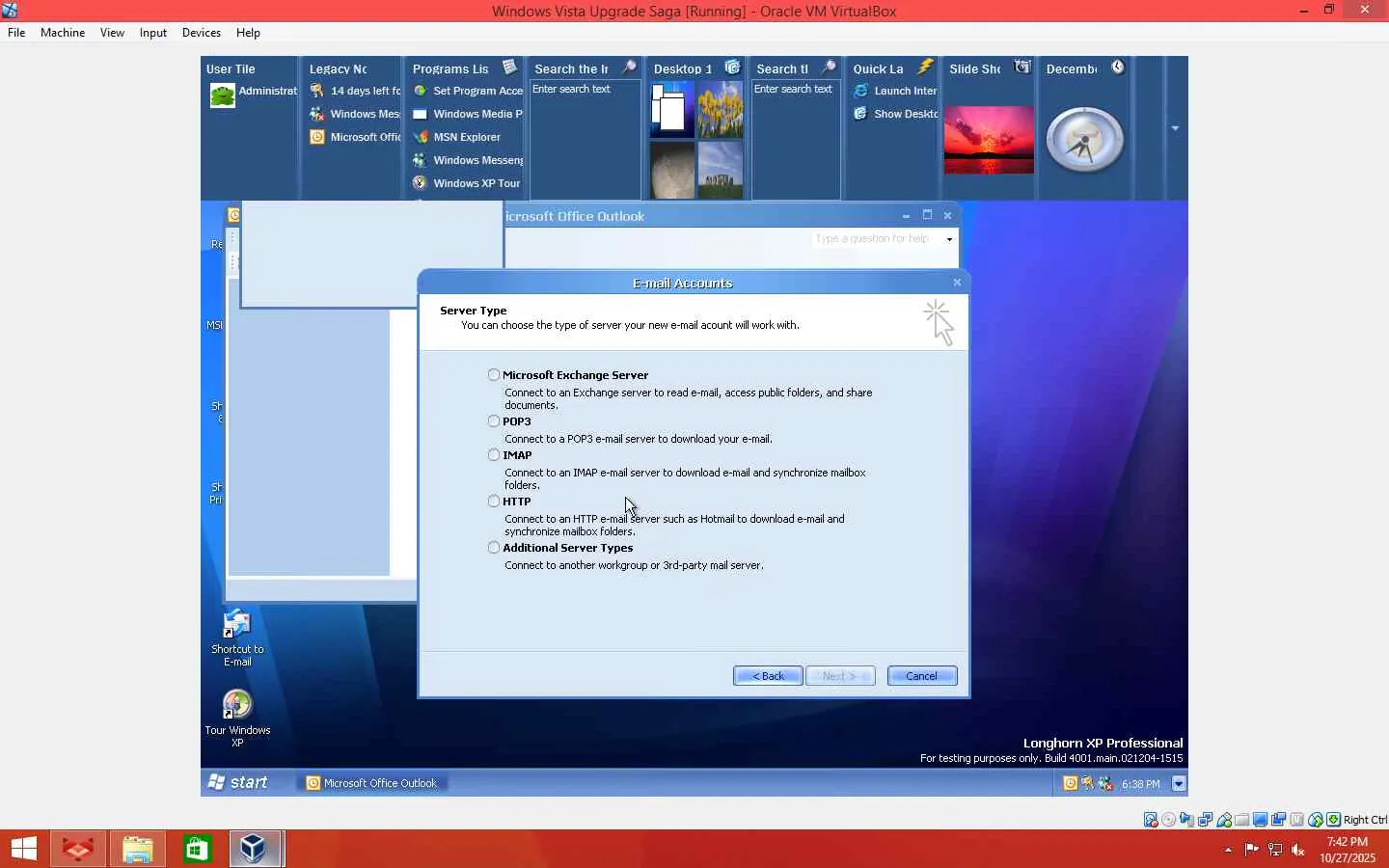
Task: Click the Quick Launch lightning icon
Action: tap(926, 68)
